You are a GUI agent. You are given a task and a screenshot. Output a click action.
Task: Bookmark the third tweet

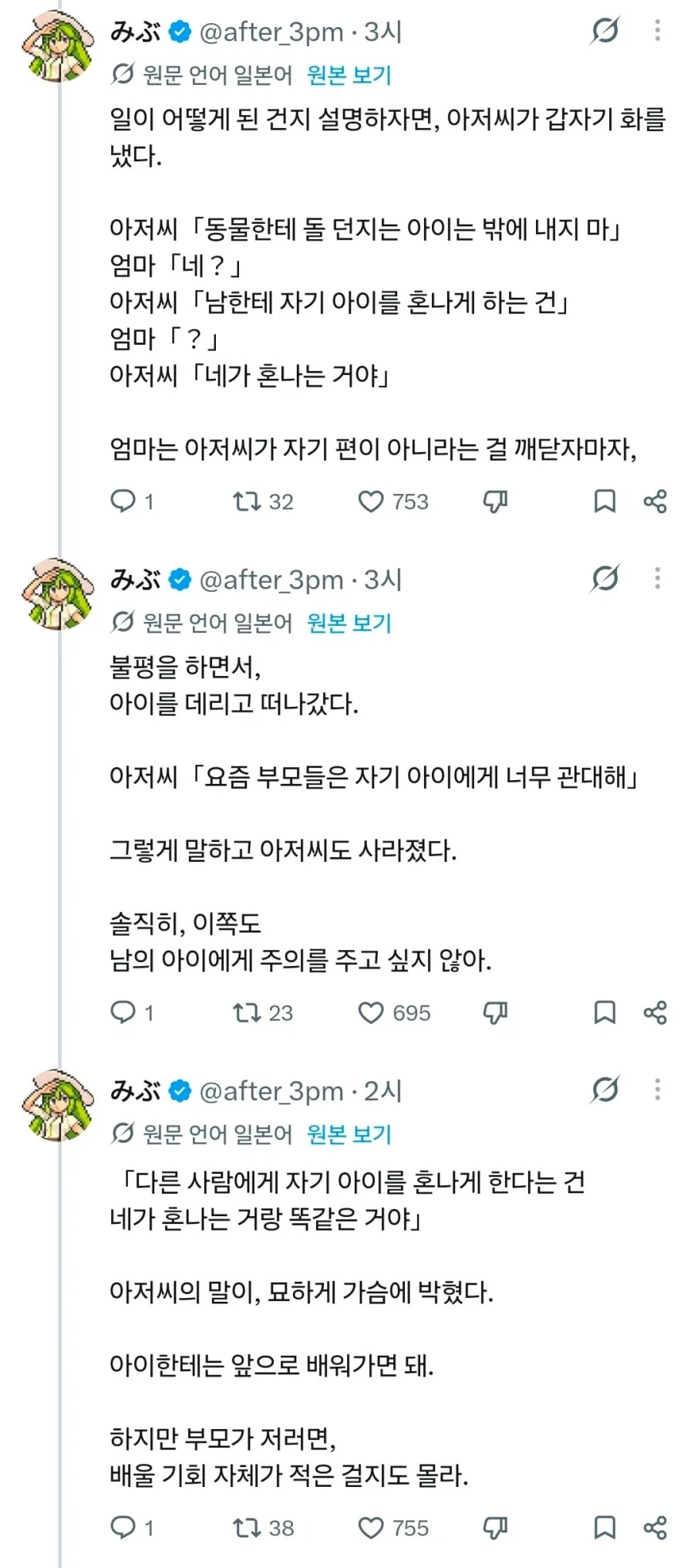pos(605,1528)
